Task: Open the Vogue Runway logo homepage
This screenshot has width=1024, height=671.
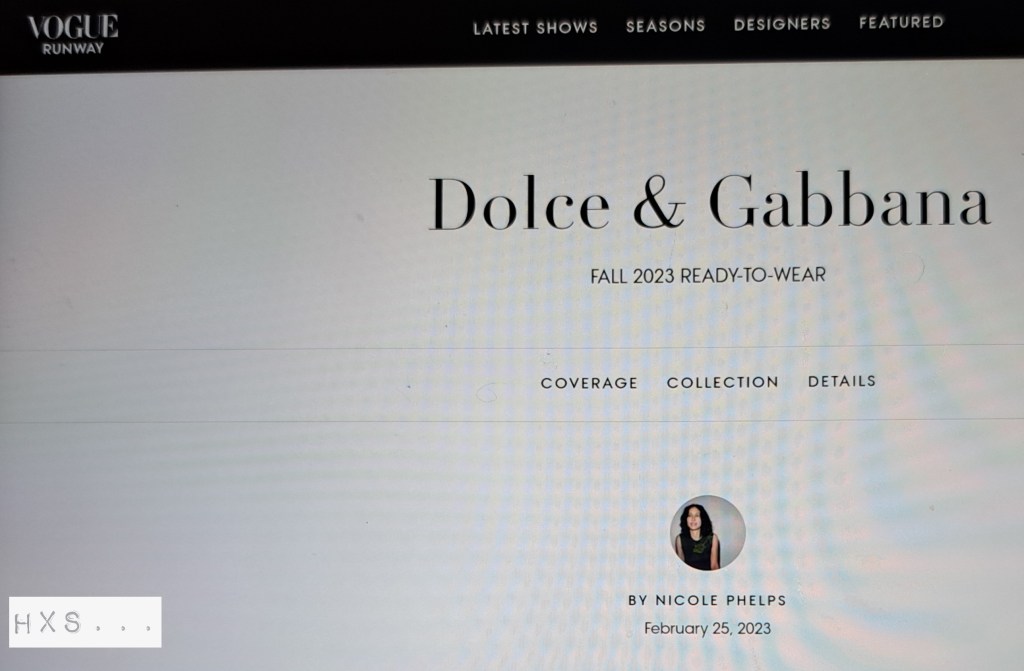Action: (x=72, y=34)
